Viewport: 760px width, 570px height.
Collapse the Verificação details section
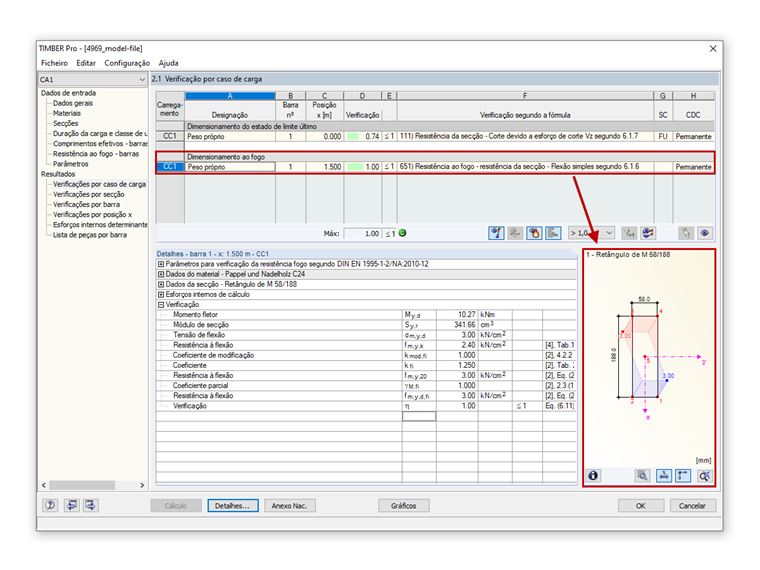[160, 305]
